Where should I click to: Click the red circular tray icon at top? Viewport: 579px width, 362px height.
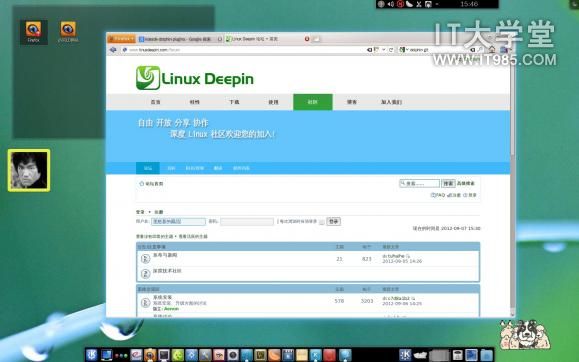(x=400, y=4)
